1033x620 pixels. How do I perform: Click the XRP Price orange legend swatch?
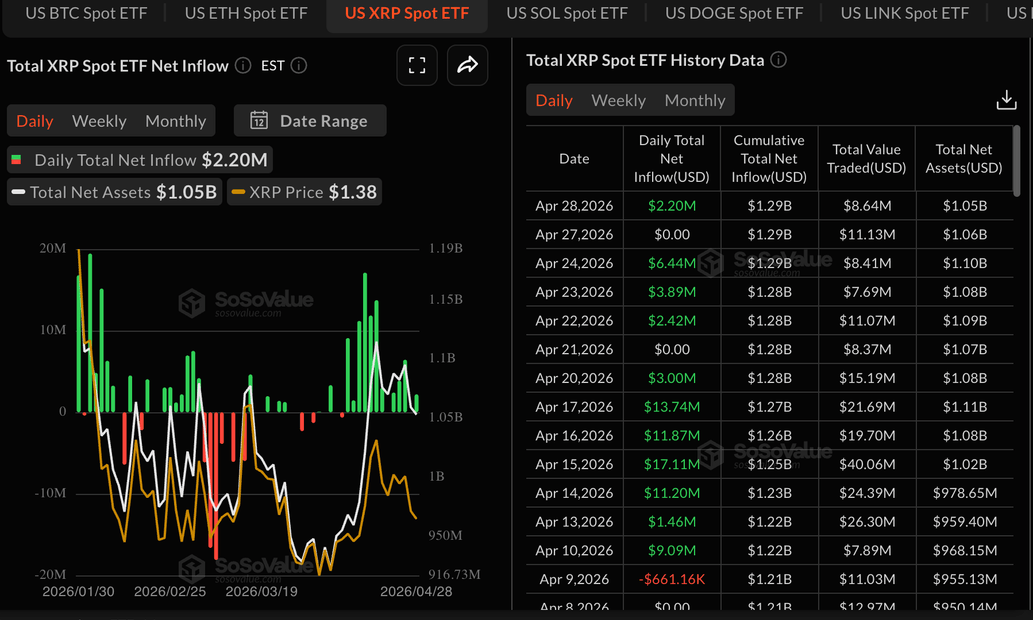[238, 192]
